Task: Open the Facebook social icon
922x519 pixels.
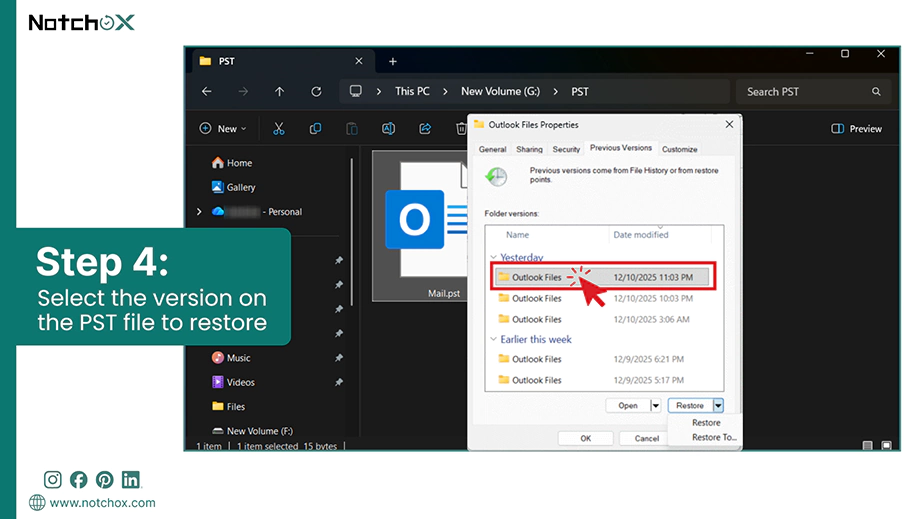Action: click(78, 480)
